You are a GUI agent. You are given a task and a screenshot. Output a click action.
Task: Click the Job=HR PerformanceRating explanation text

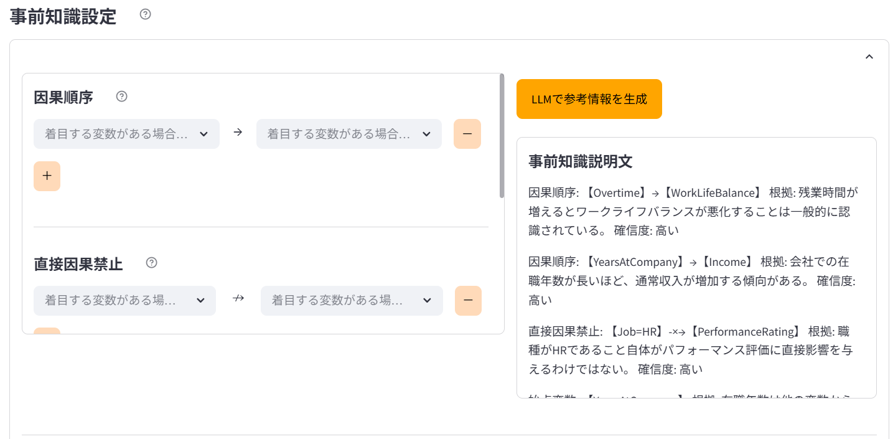point(693,350)
